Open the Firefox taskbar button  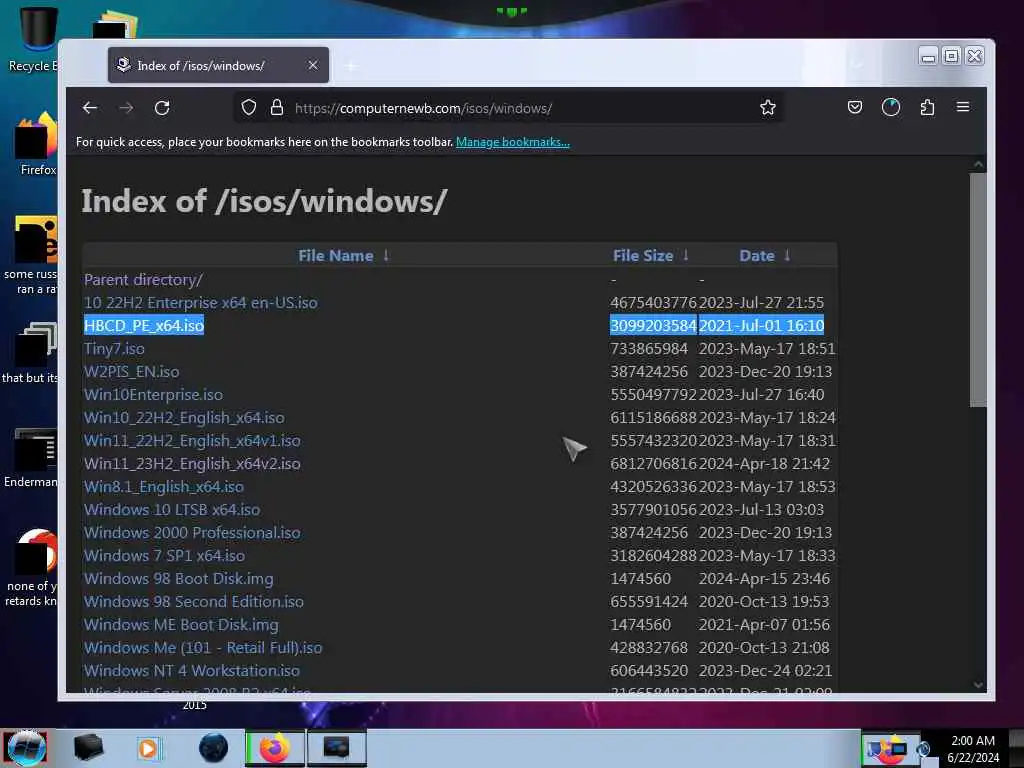pos(275,748)
